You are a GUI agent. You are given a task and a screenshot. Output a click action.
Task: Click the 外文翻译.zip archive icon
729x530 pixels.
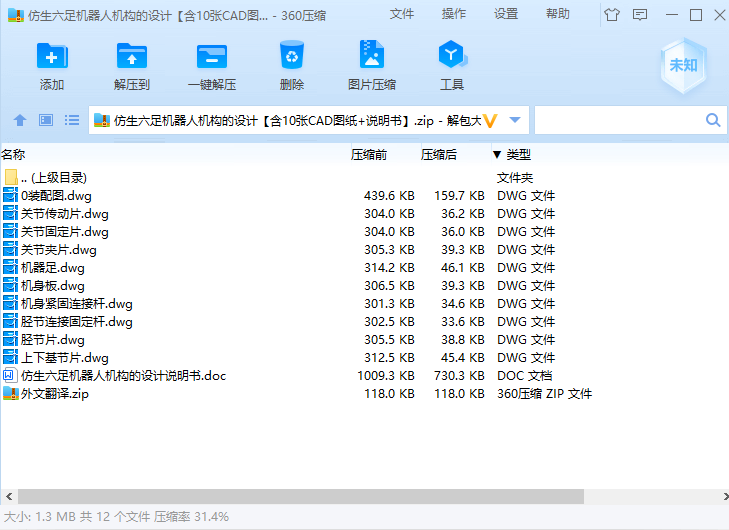10,393
